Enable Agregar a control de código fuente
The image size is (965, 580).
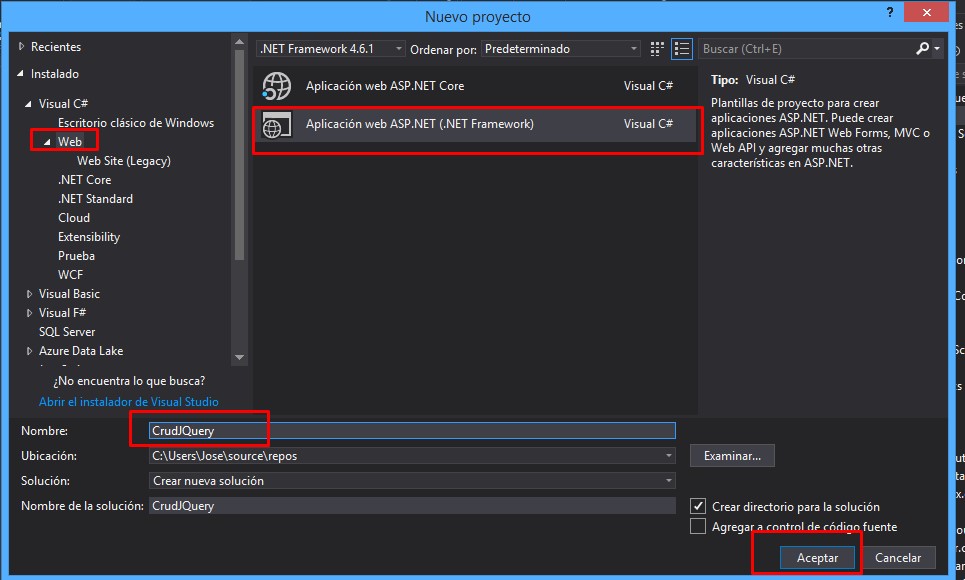pyautogui.click(x=698, y=526)
